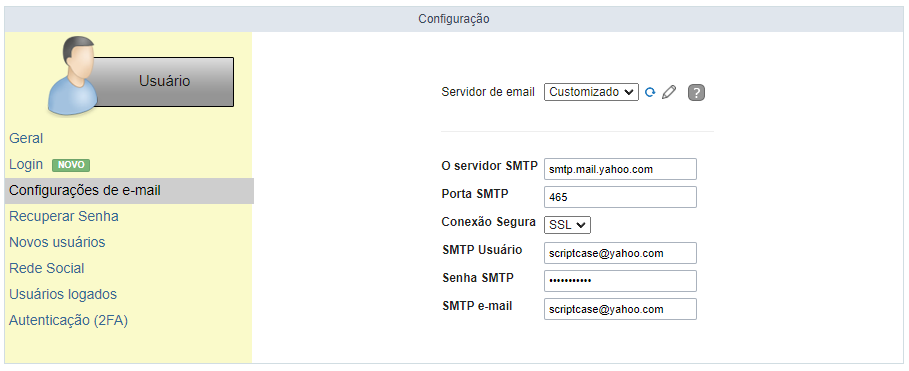Click the Usuário button
909x371 pixels.
(164, 82)
